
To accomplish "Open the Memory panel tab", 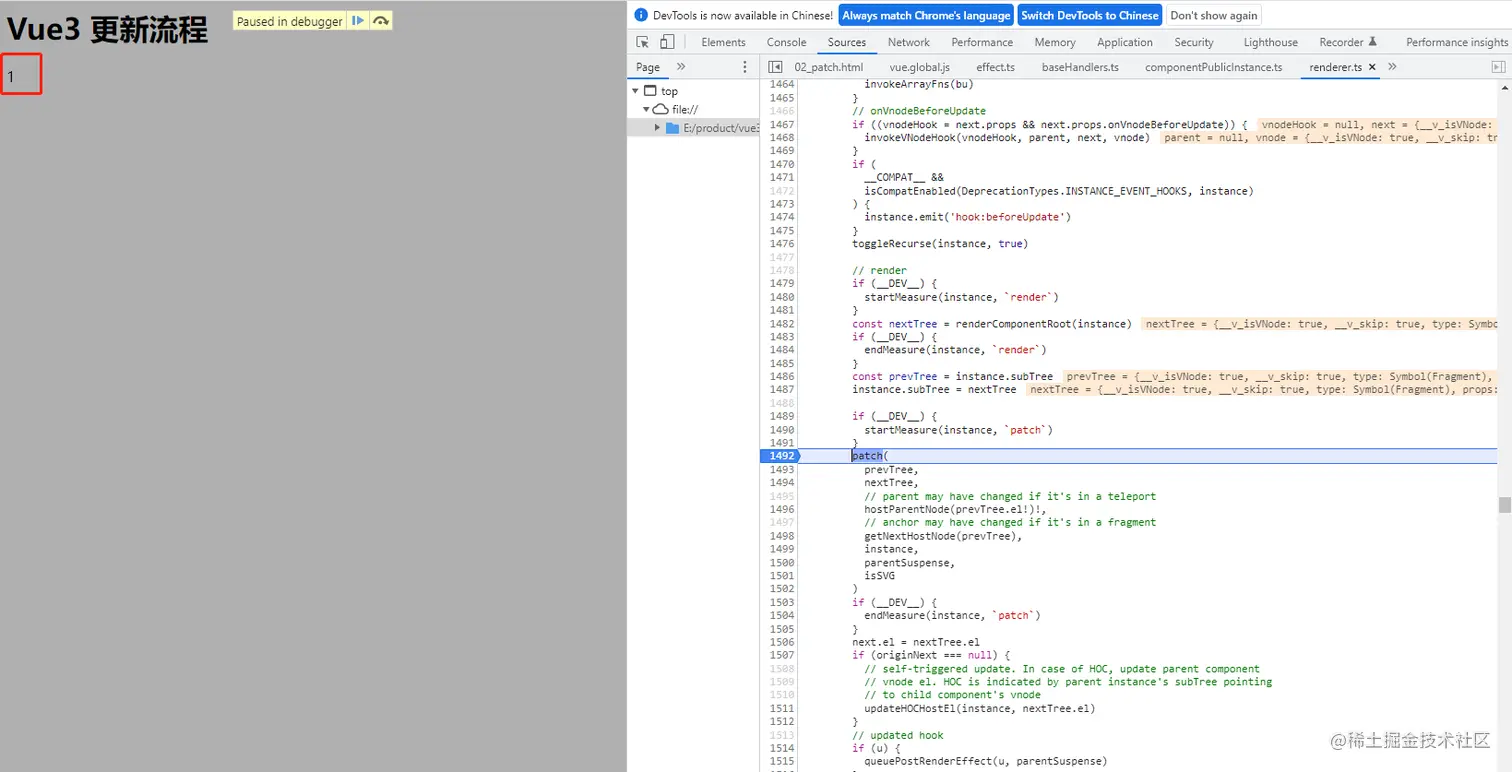I will pos(1055,42).
